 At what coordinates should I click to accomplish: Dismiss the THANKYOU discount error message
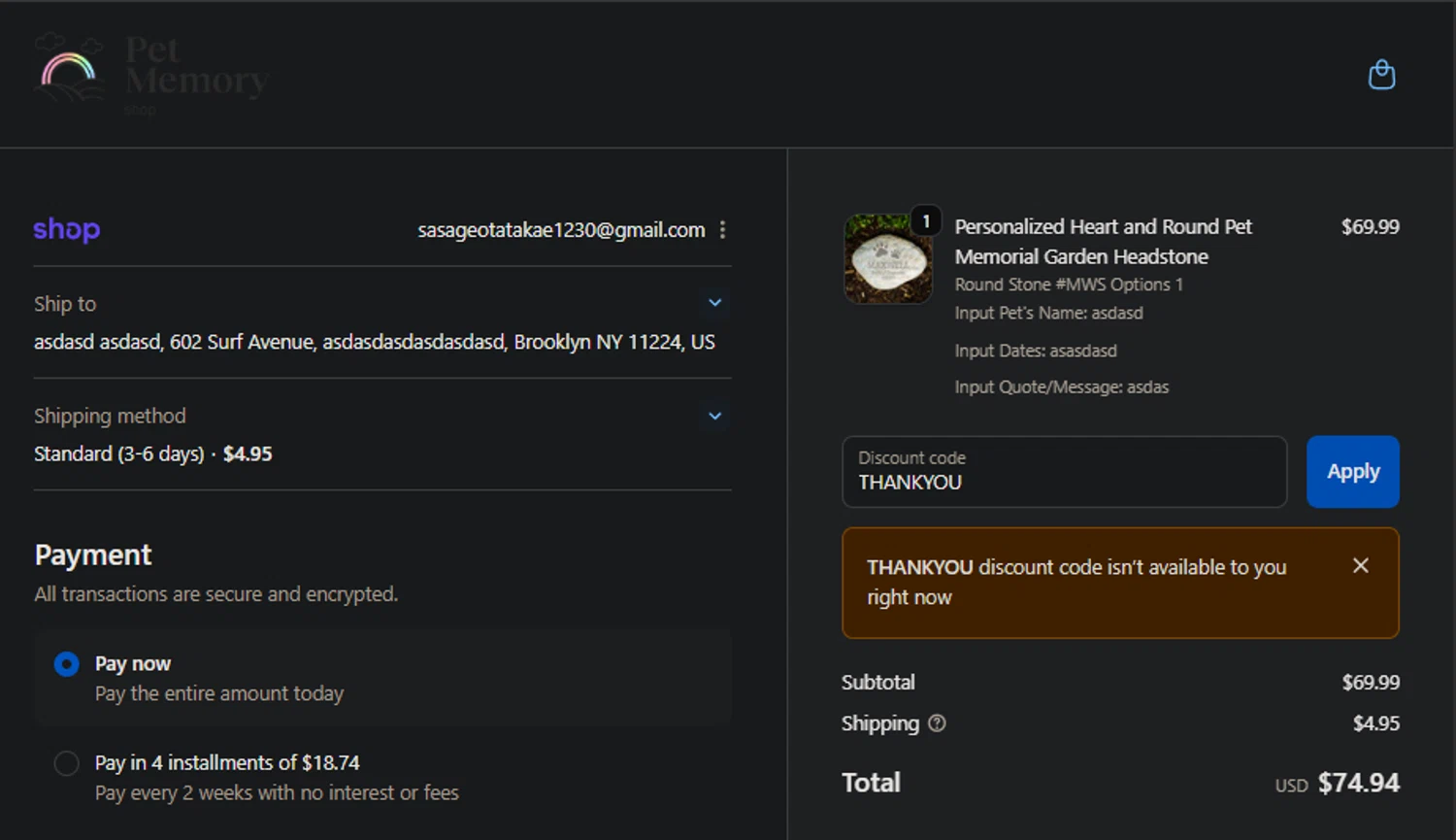click(1361, 565)
